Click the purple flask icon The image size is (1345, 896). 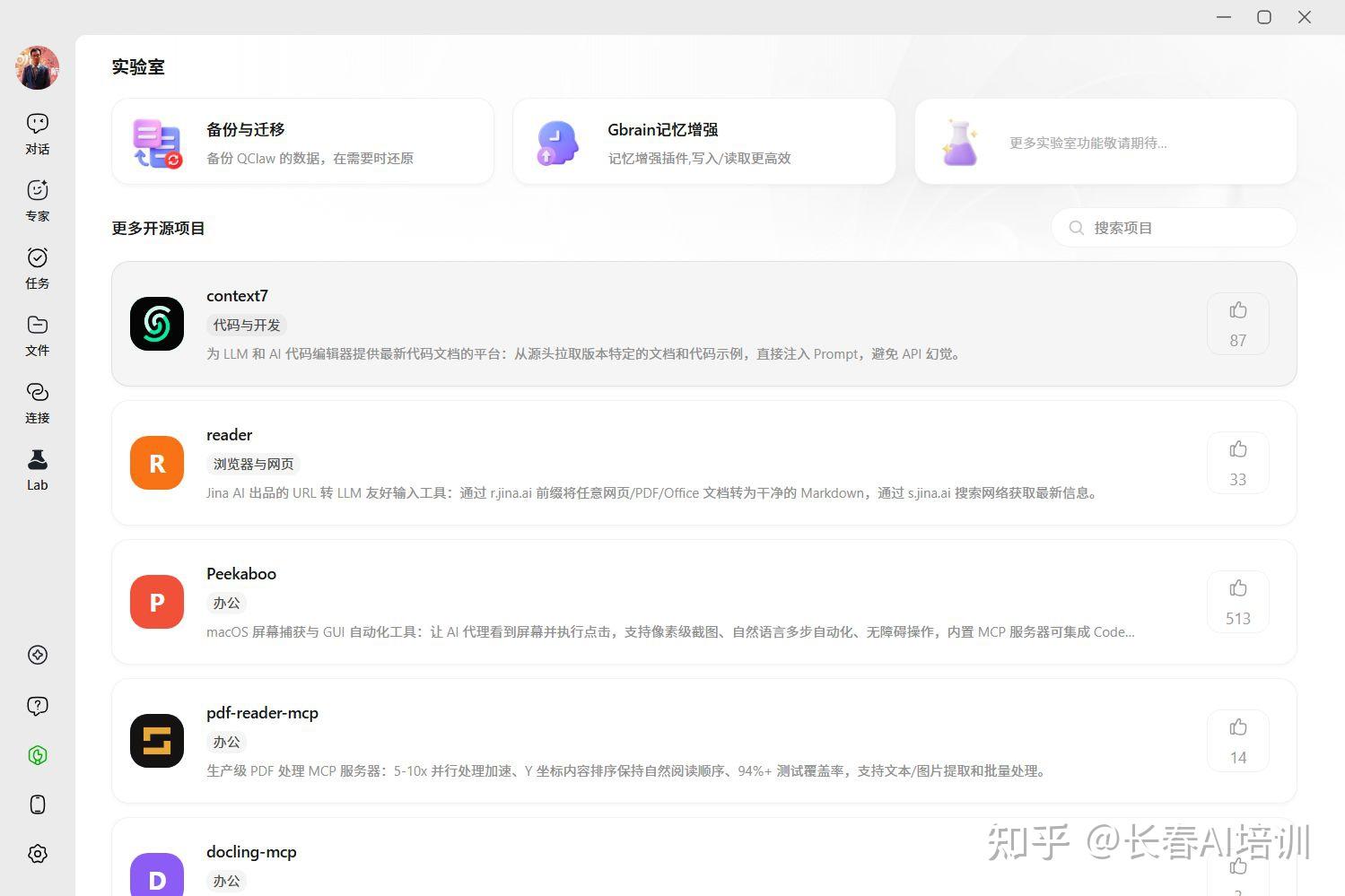pyautogui.click(x=959, y=144)
